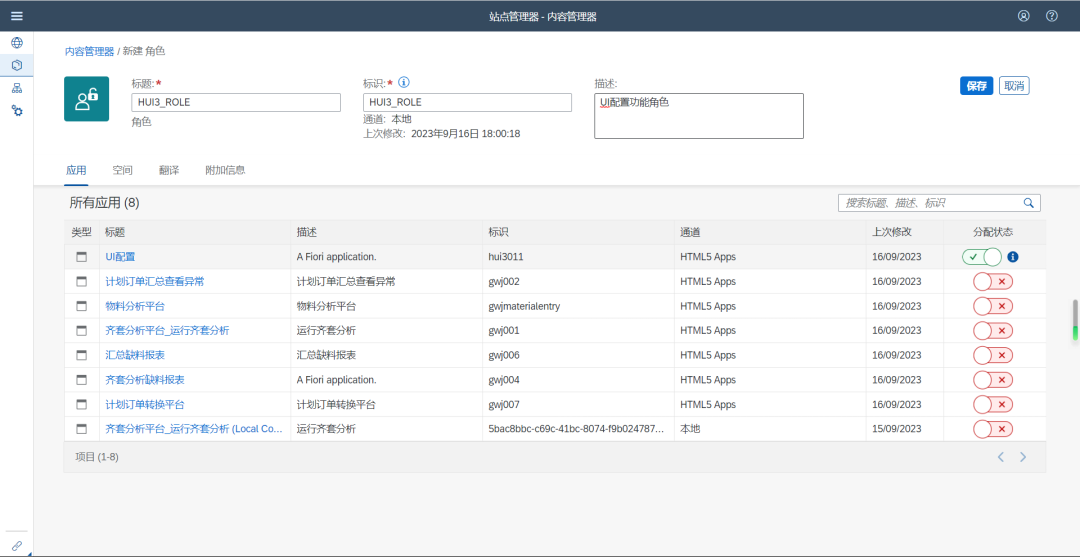Switch to the 空间 tab
Screen dimensions: 1080x557
(x=123, y=170)
